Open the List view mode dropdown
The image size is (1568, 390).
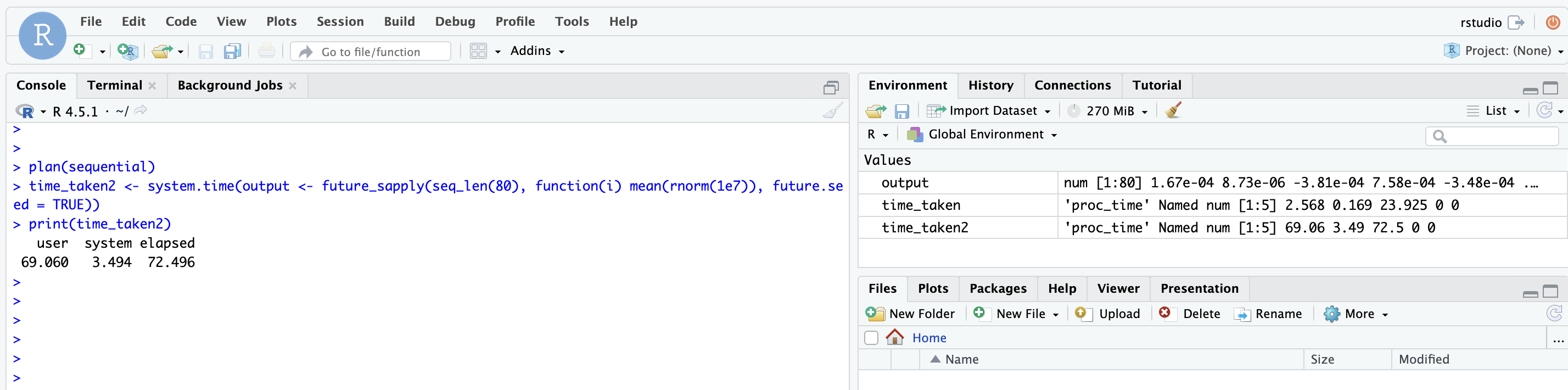[1493, 111]
